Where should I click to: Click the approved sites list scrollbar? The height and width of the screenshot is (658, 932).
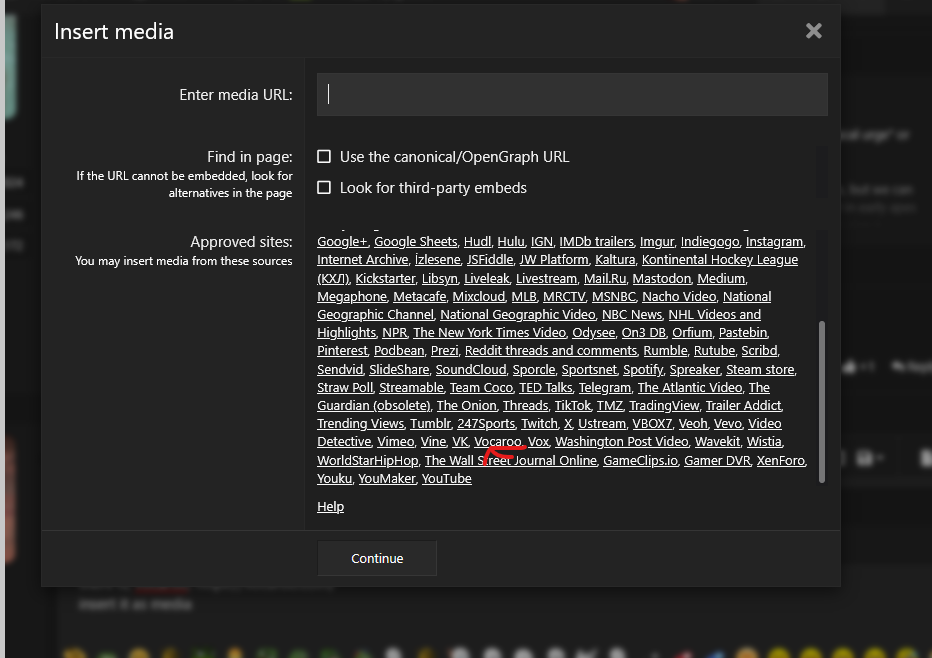pyautogui.click(x=822, y=402)
